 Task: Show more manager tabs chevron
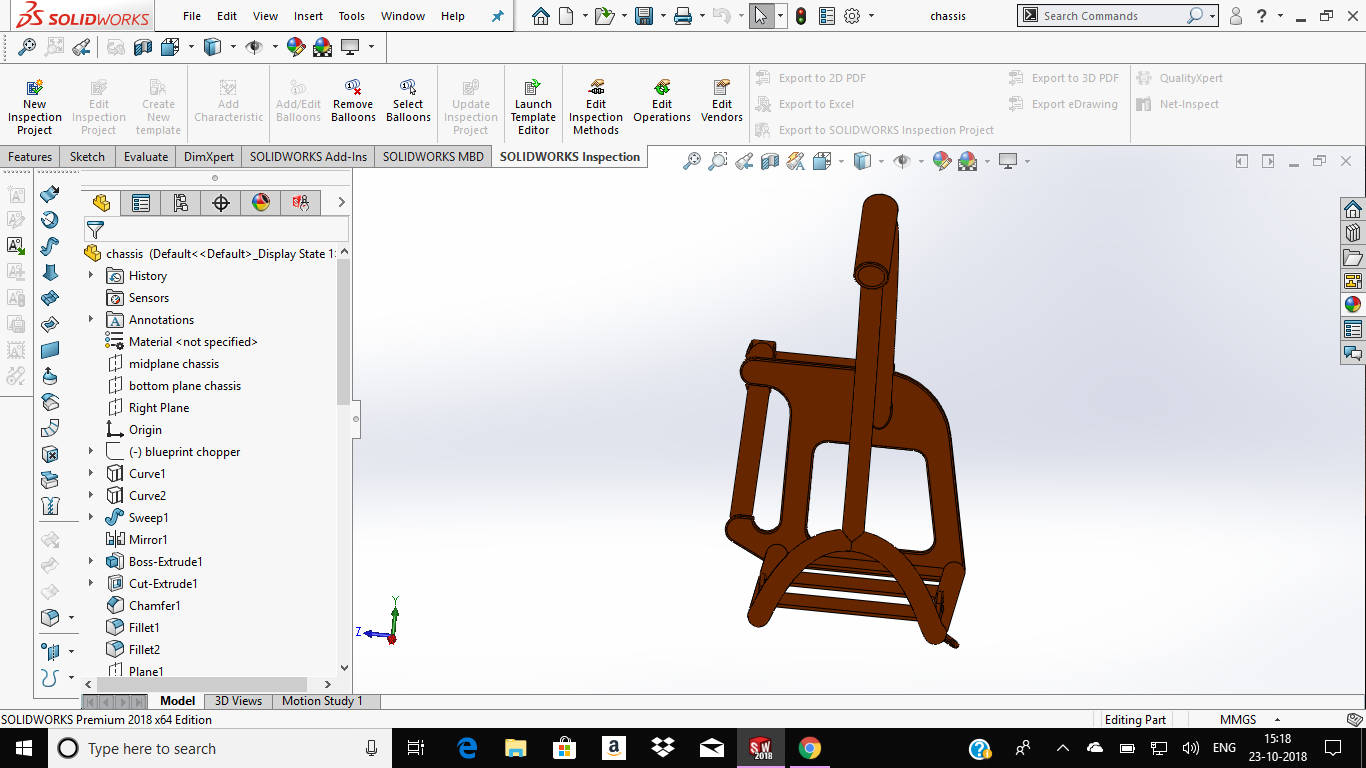341,203
